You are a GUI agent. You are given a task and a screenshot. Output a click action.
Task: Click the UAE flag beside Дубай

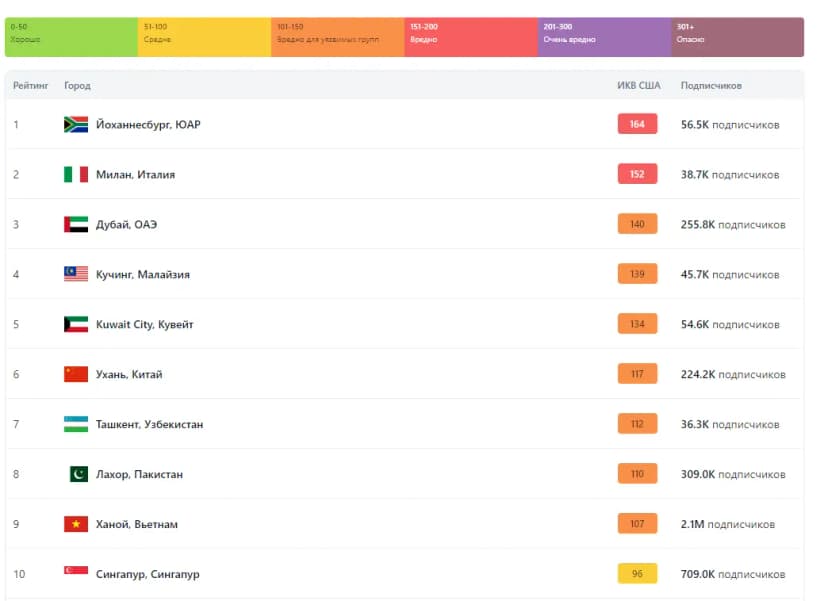tap(76, 224)
